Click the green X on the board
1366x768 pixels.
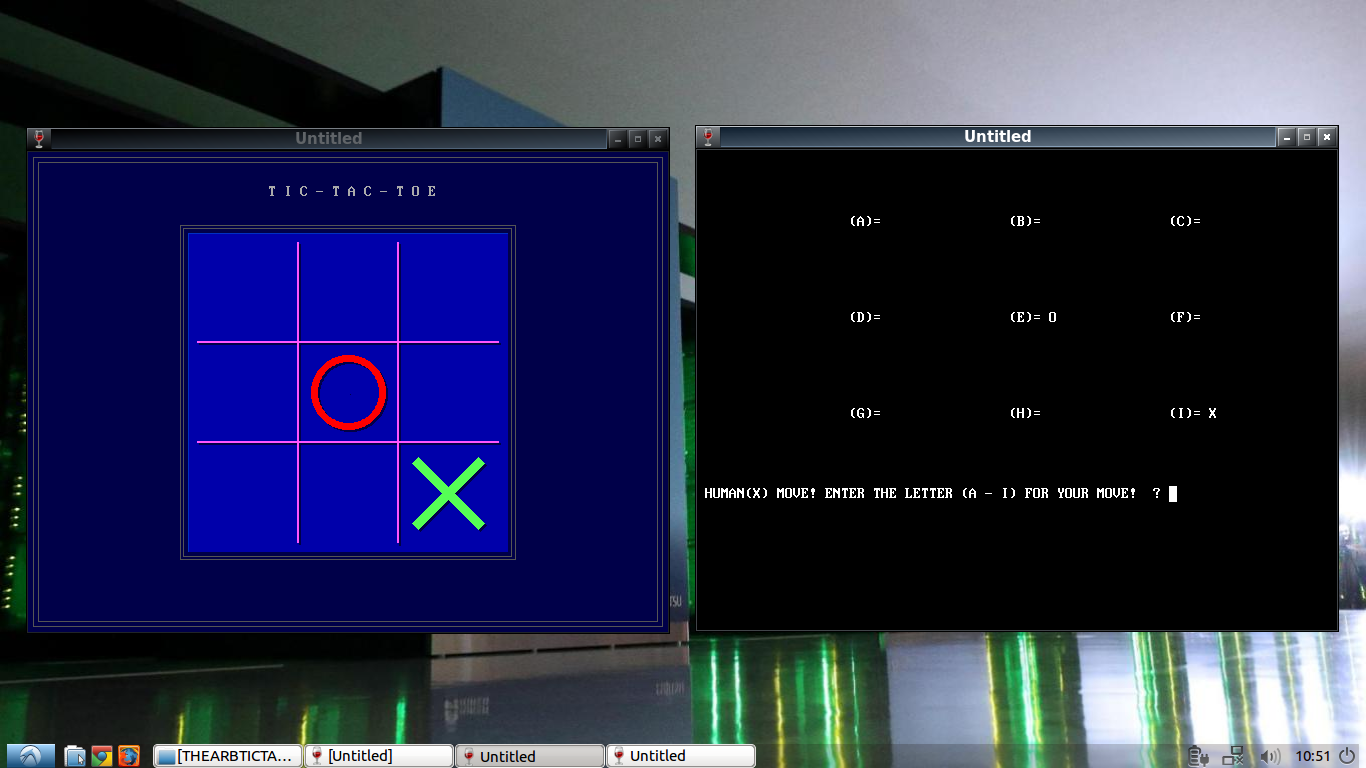[448, 493]
